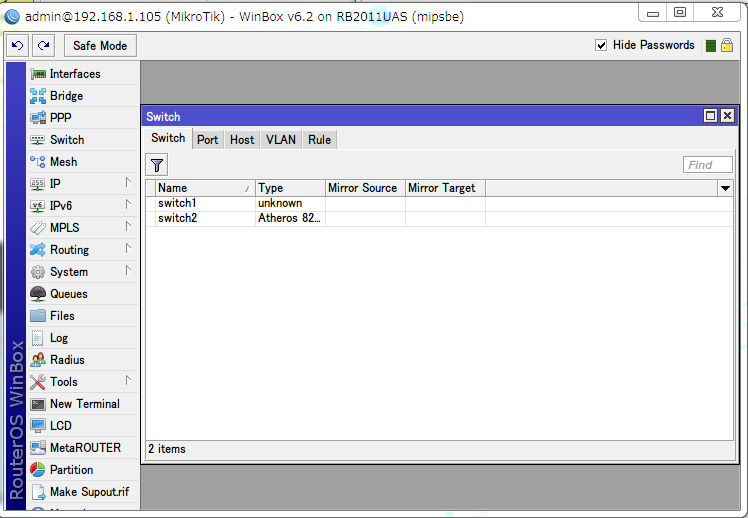The image size is (748, 518).
Task: Click the redo arrow icon
Action: point(43,46)
